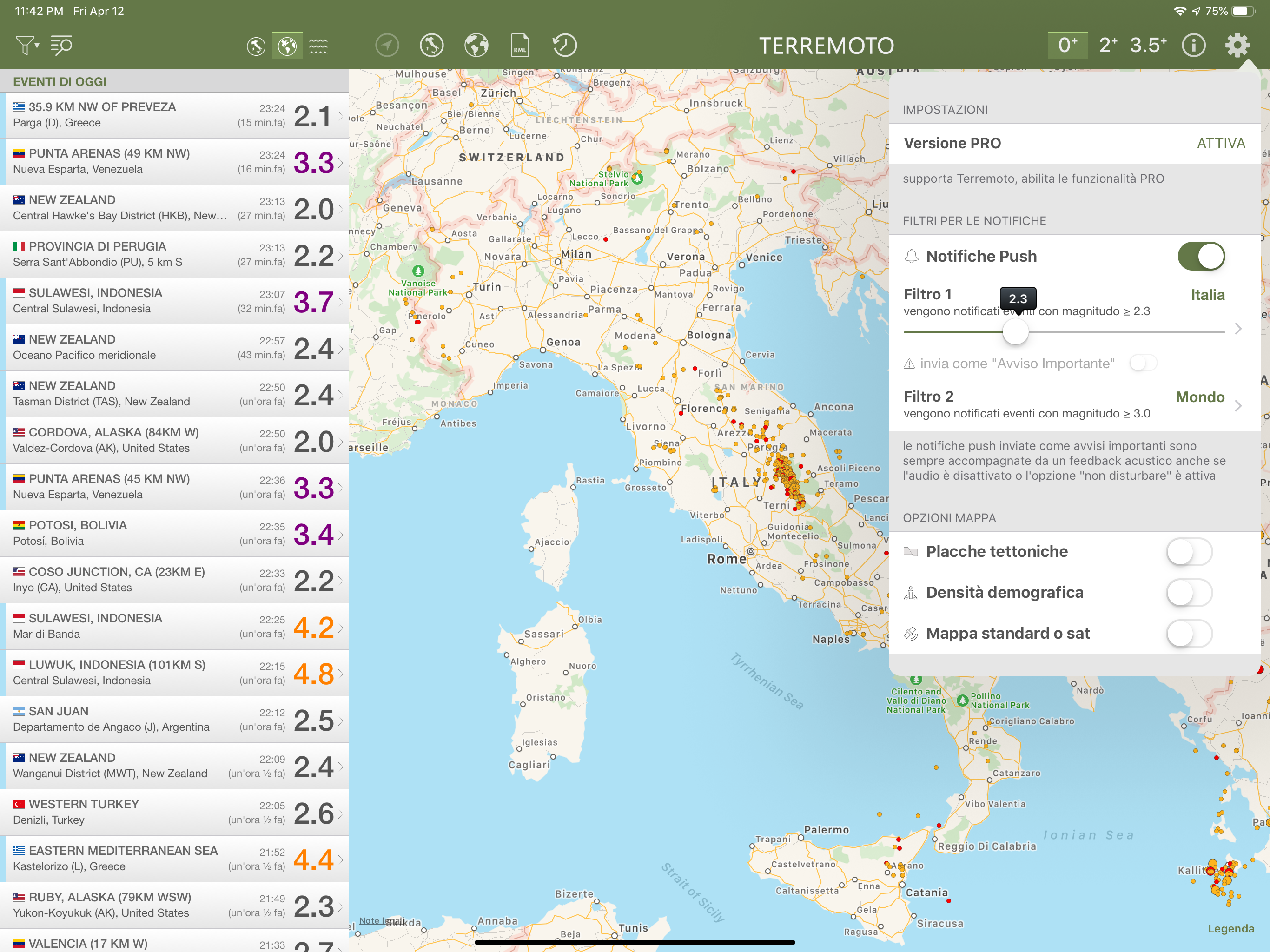Disable Notifiche Push switch
This screenshot has height=952, width=1270.
[1201, 256]
